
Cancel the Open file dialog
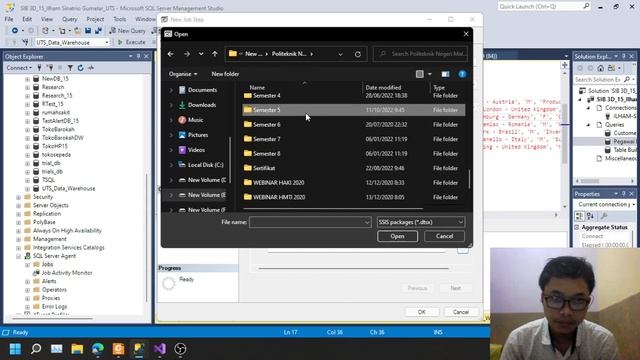tap(444, 236)
